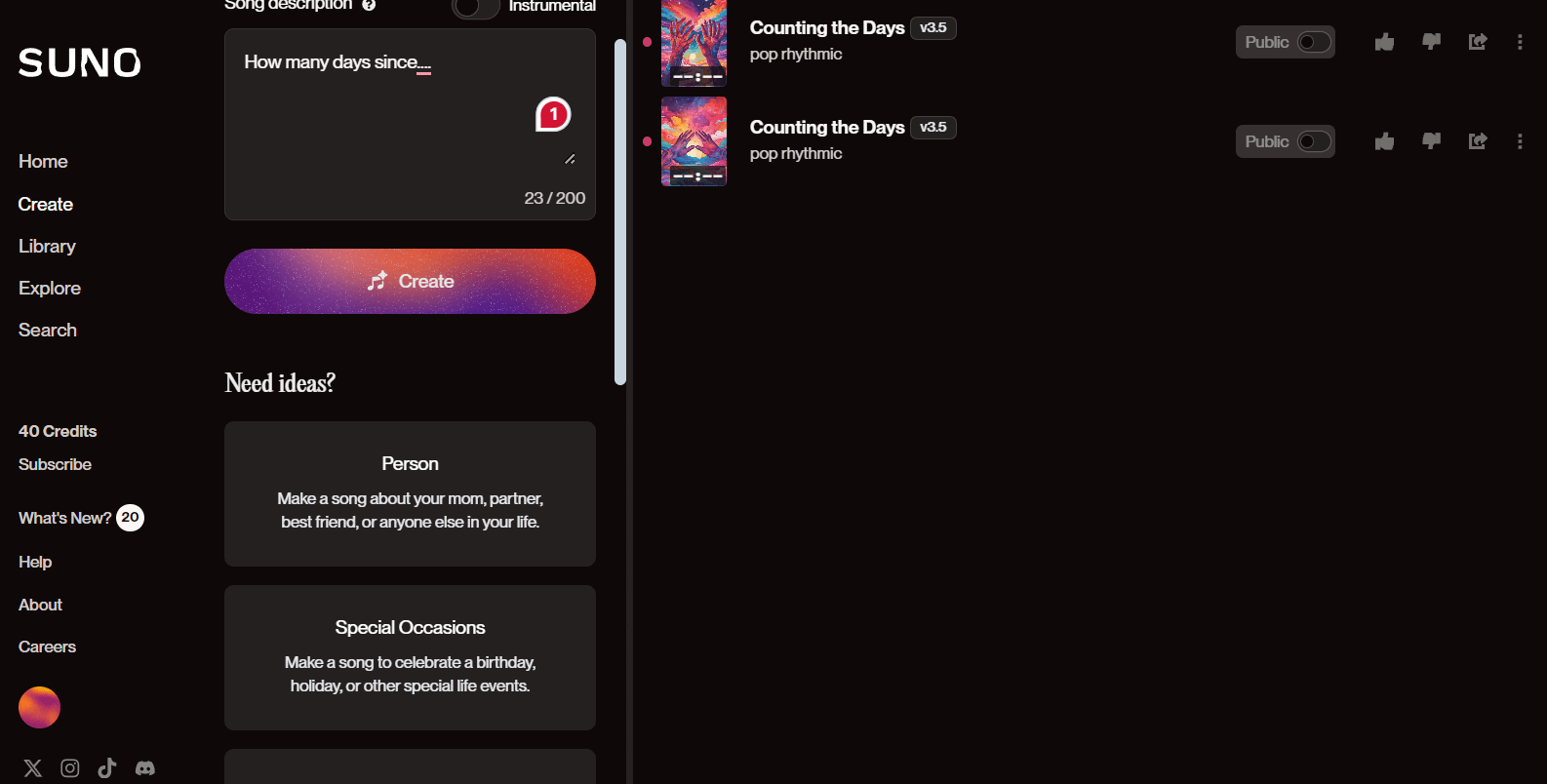Open the Subscribe link
1547x784 pixels.
tap(55, 465)
